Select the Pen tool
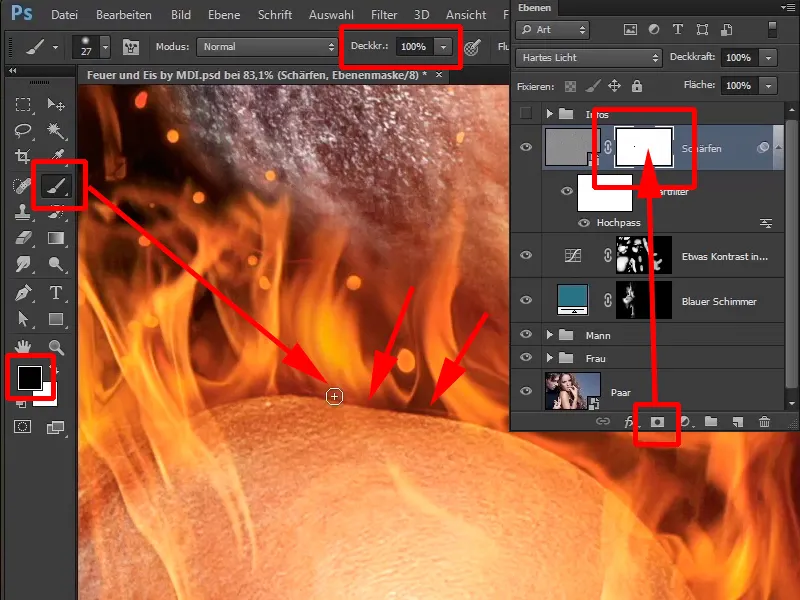Screen dimensions: 800x600 pos(23,293)
